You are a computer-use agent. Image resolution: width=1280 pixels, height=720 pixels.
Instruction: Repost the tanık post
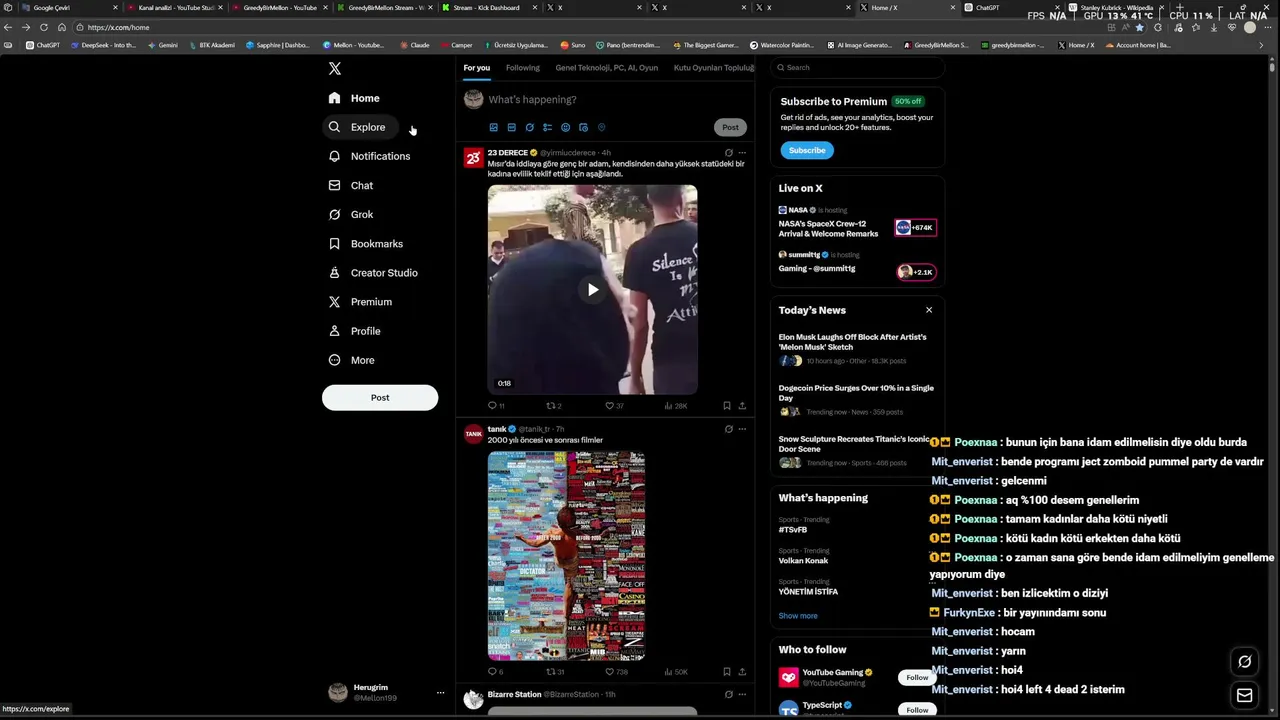[554, 672]
